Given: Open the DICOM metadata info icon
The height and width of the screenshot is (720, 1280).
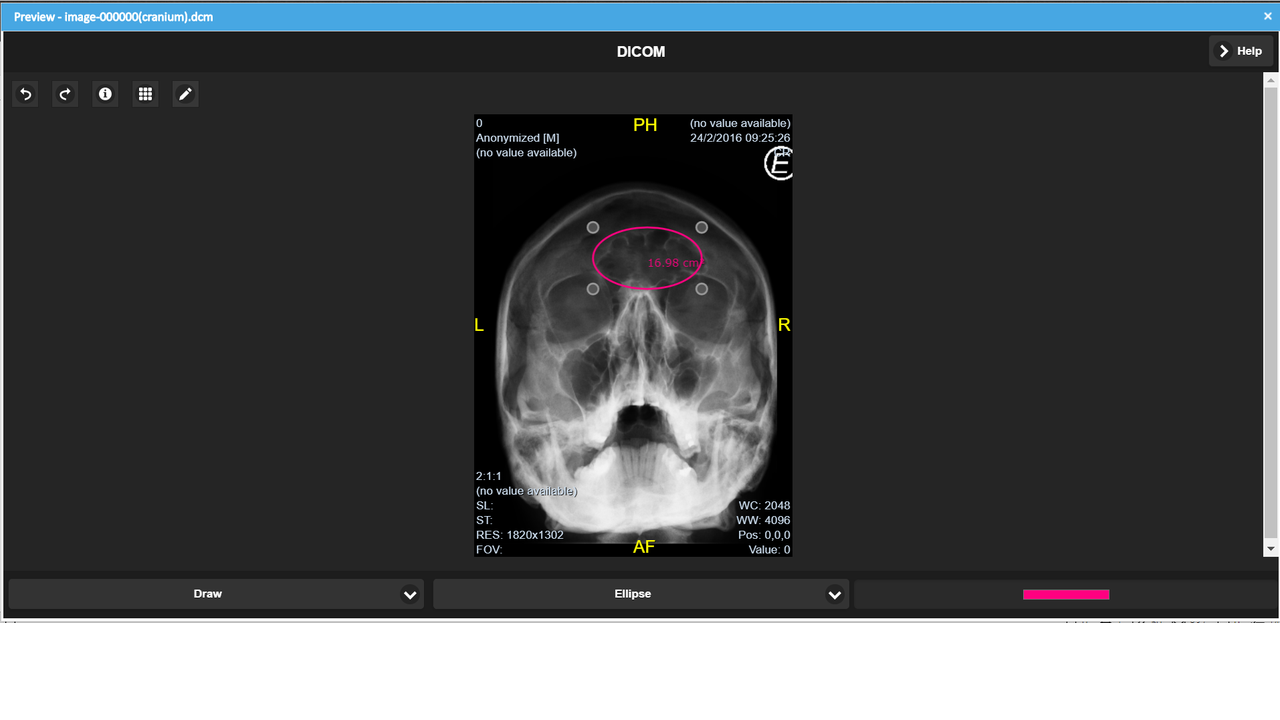Looking at the screenshot, I should [105, 93].
